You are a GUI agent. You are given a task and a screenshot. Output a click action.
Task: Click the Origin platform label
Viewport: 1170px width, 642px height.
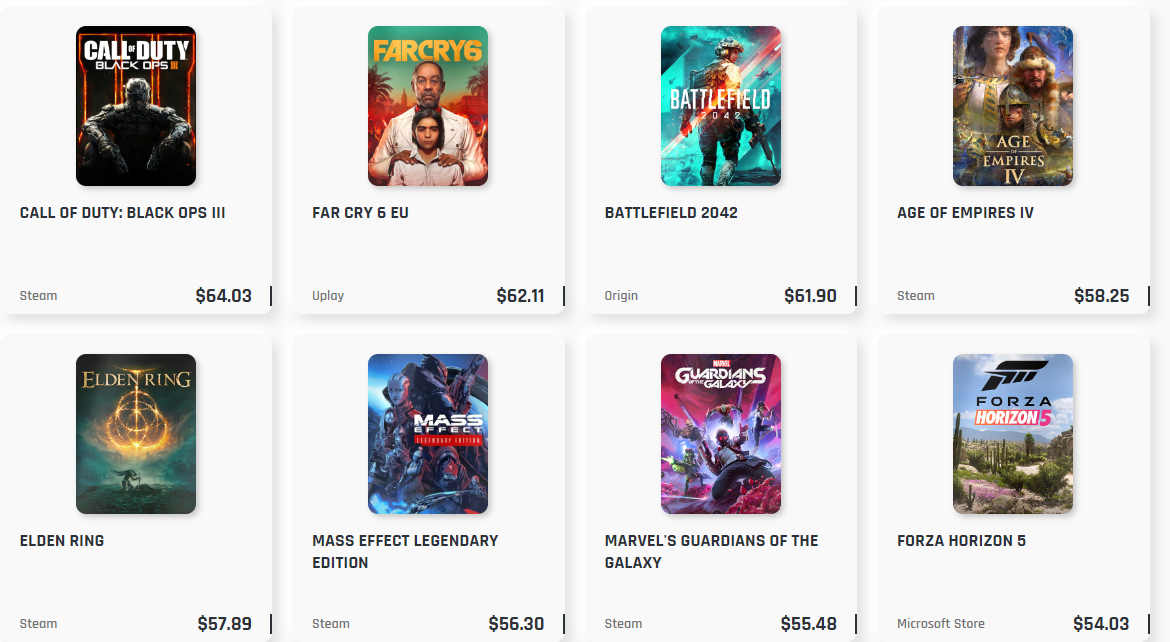621,296
